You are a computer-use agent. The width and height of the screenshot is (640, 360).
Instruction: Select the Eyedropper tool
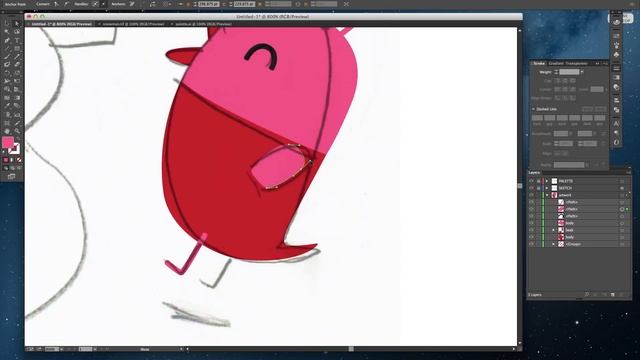point(7,106)
